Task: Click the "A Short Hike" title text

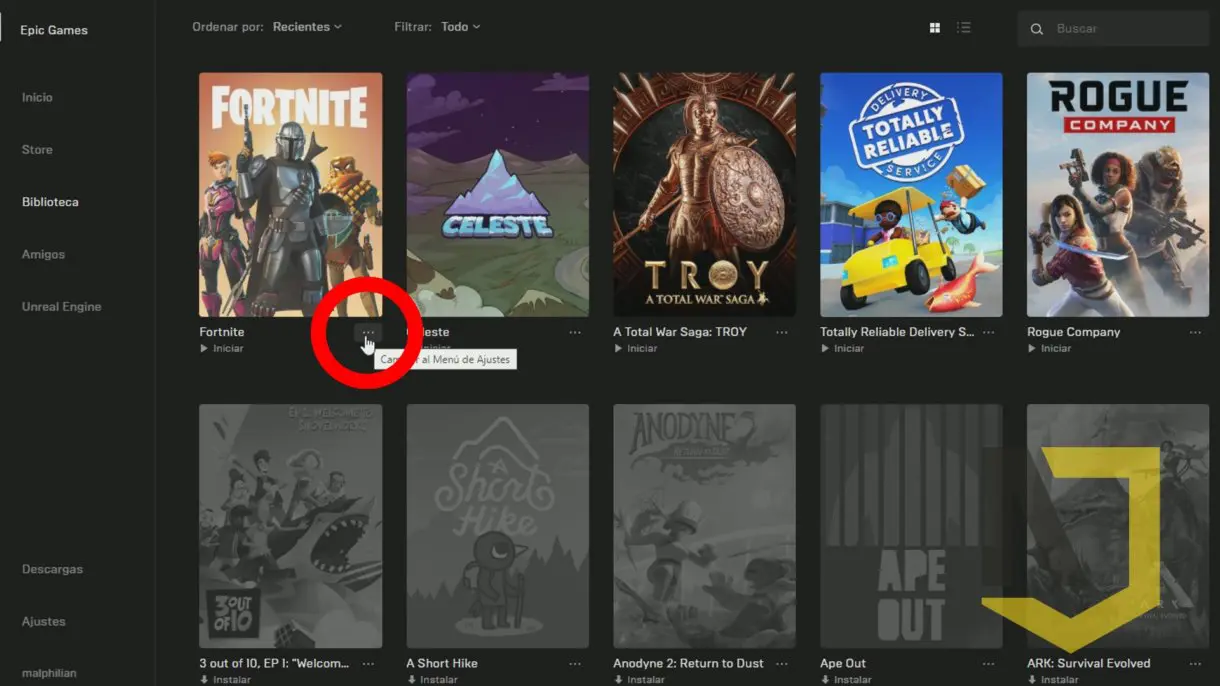Action: tap(442, 663)
